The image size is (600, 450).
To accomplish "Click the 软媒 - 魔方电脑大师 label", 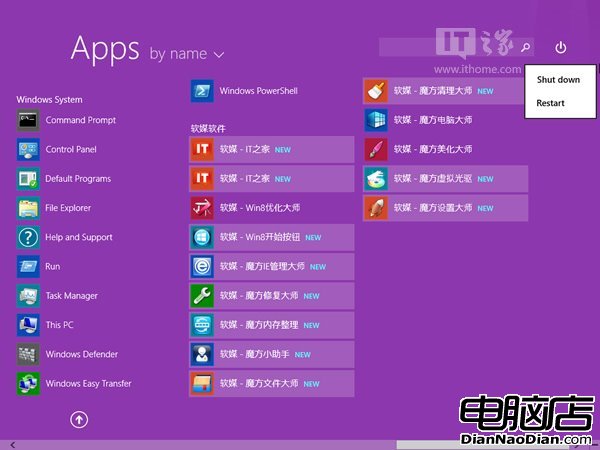I will point(433,120).
